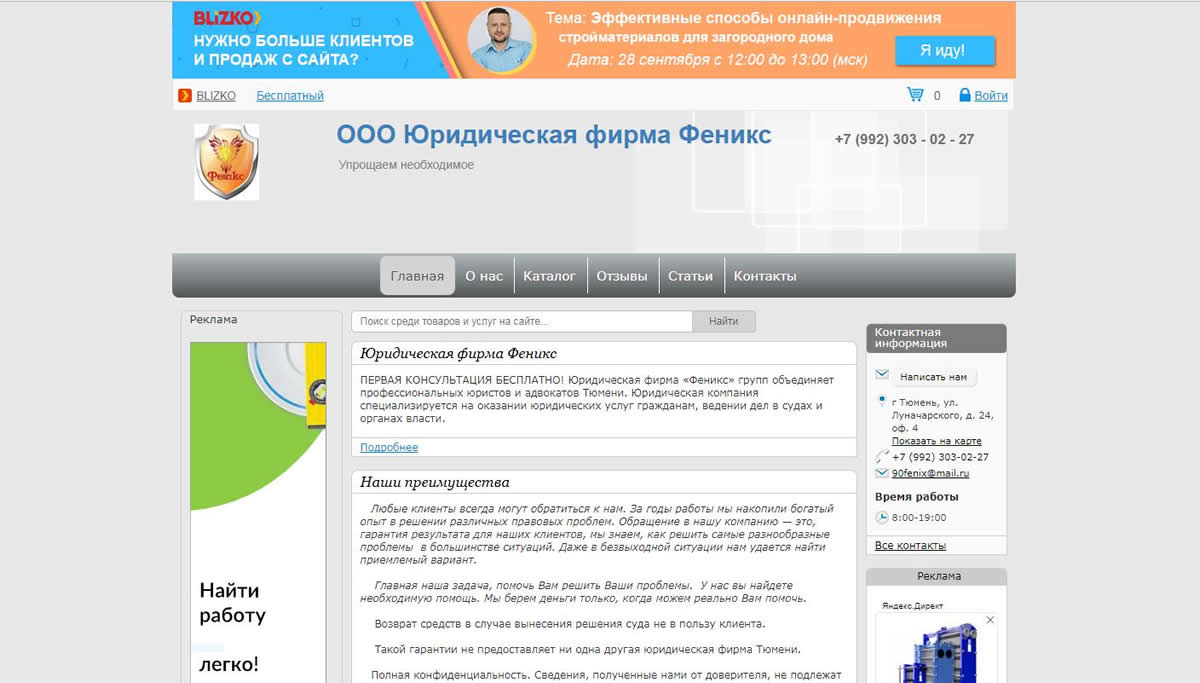Click the site search input field
Image resolution: width=1200 pixels, height=683 pixels.
tap(520, 320)
